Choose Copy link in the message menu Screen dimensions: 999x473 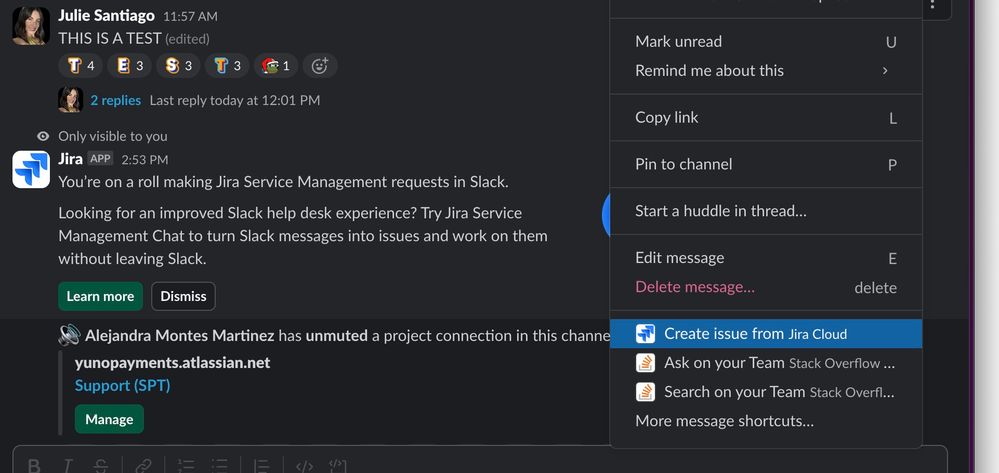point(766,117)
